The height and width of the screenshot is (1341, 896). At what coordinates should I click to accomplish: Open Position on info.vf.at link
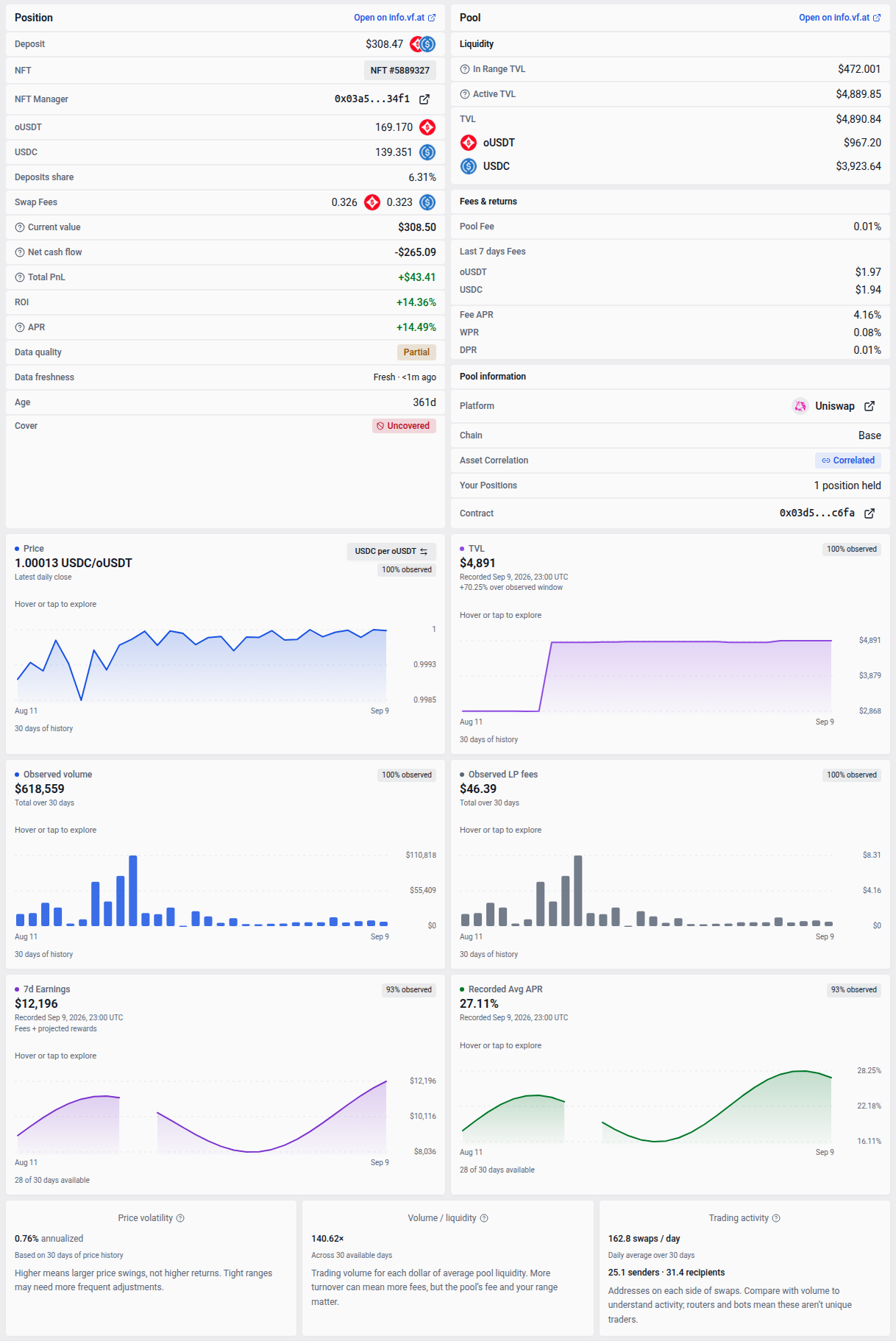click(394, 18)
